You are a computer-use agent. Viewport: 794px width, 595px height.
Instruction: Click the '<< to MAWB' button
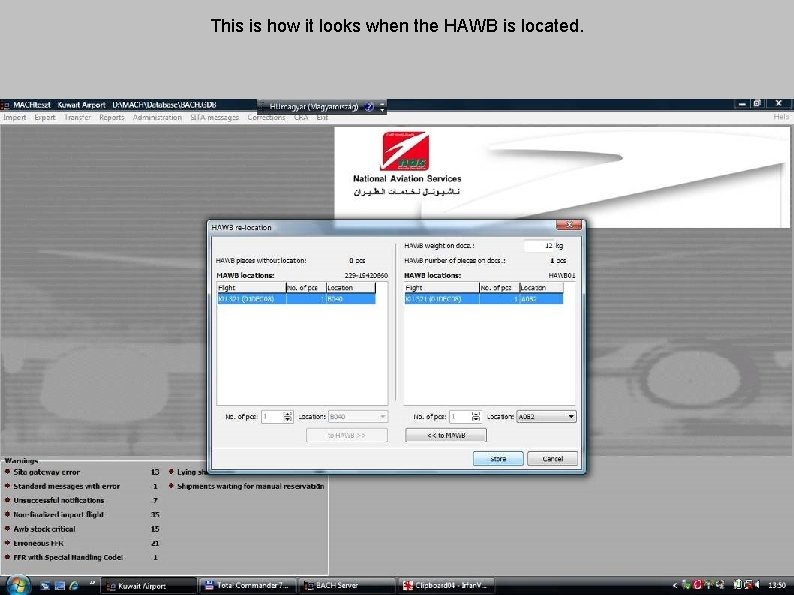[x=446, y=435]
